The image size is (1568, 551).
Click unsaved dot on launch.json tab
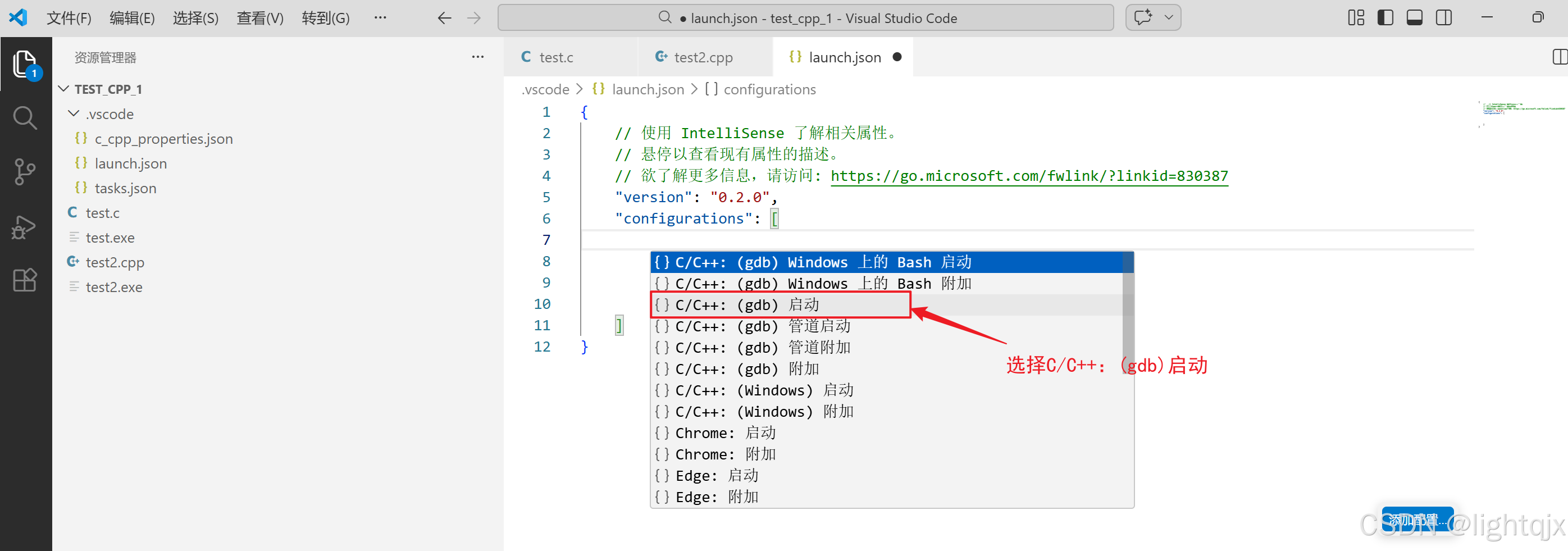(897, 57)
